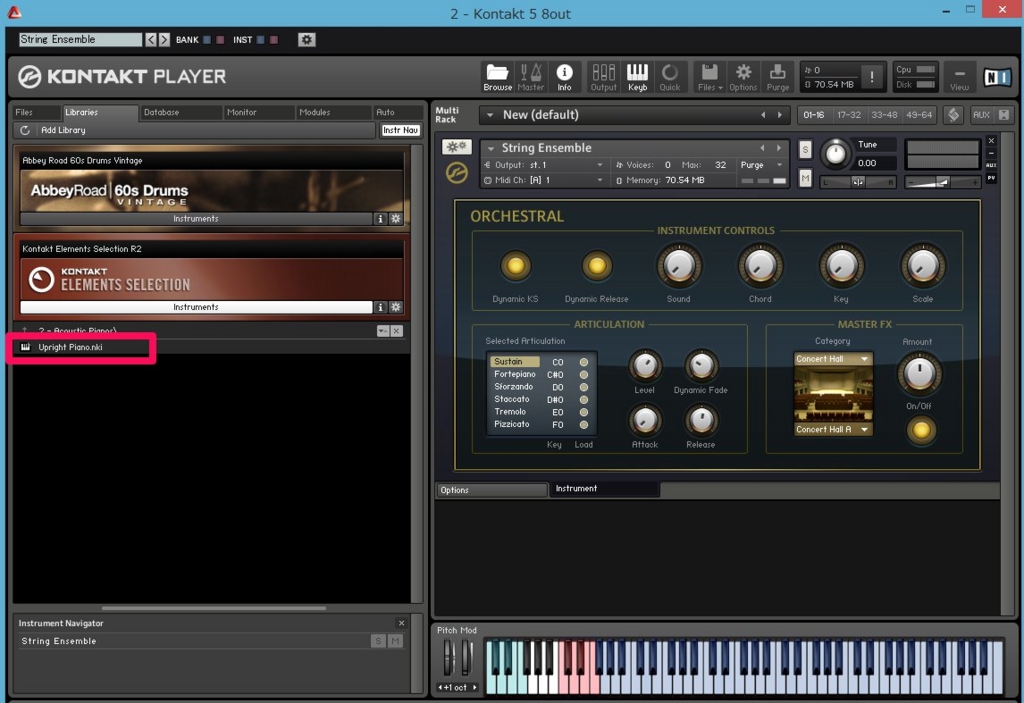
Task: Expand the Multi Rack preset dropdown
Action: pos(490,115)
